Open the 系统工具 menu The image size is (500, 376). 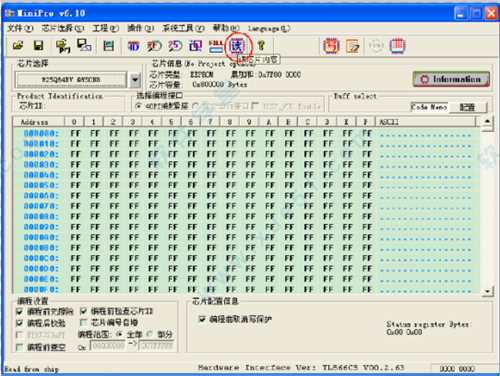183,29
